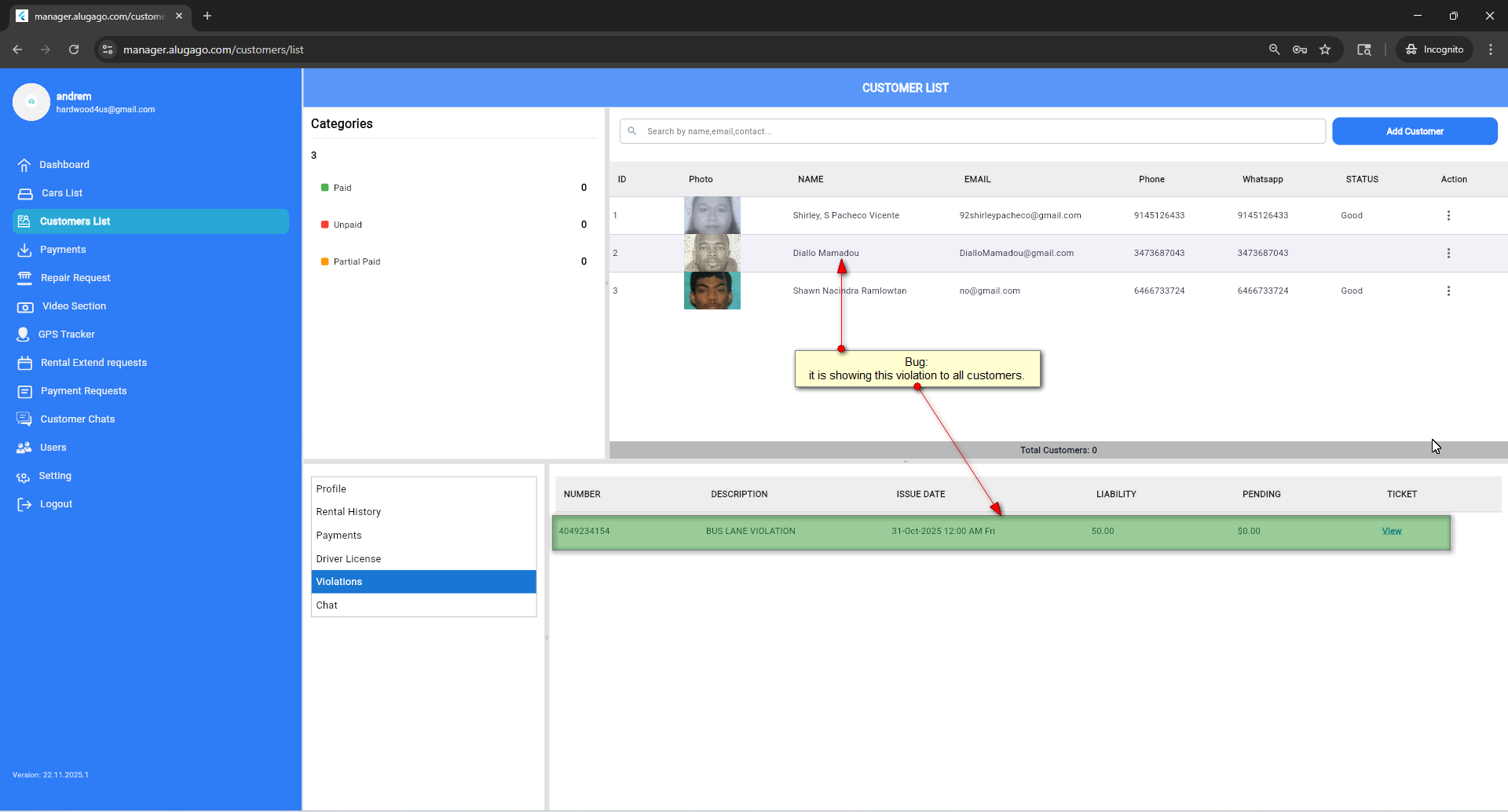Bookmark this page with star icon

(1325, 49)
